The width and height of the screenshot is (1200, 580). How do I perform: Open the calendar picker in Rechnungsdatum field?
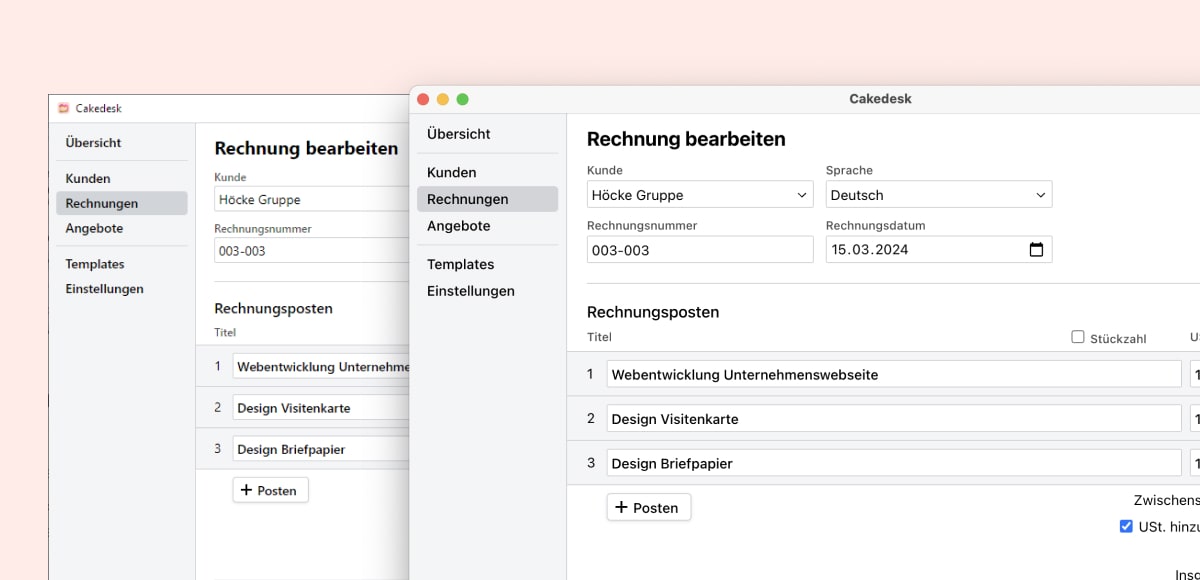point(1036,250)
